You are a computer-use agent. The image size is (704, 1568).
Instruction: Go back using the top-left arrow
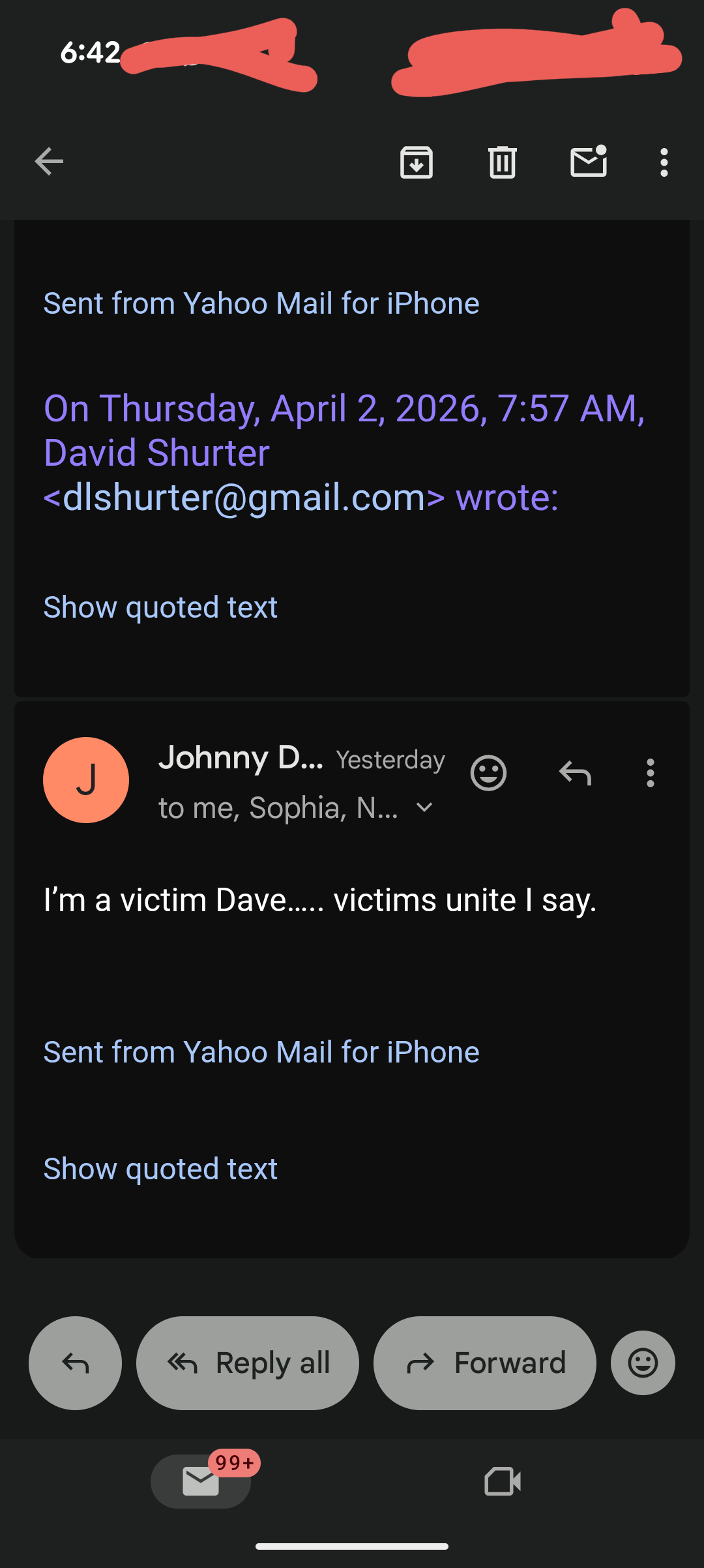point(49,162)
